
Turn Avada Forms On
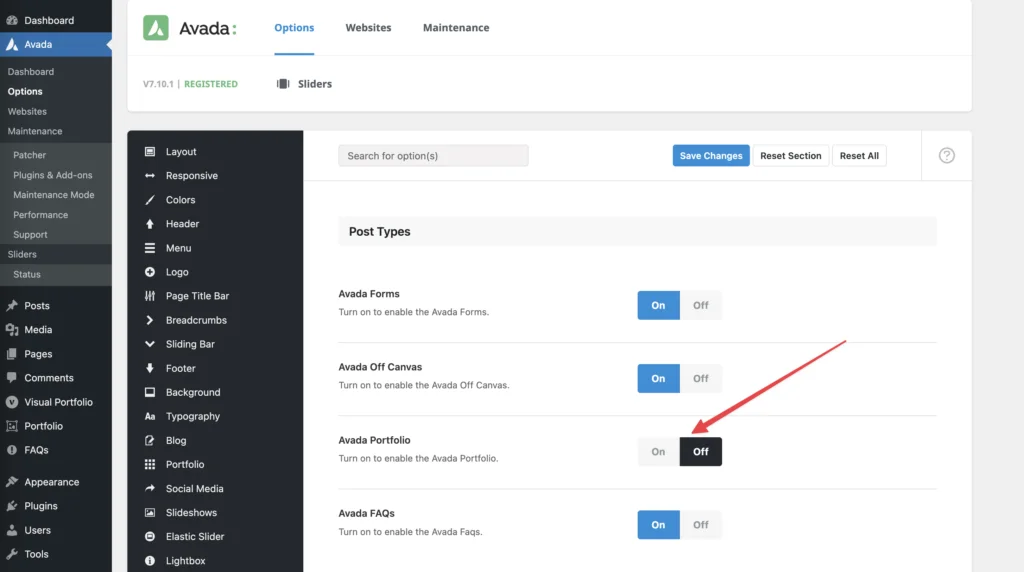658,306
